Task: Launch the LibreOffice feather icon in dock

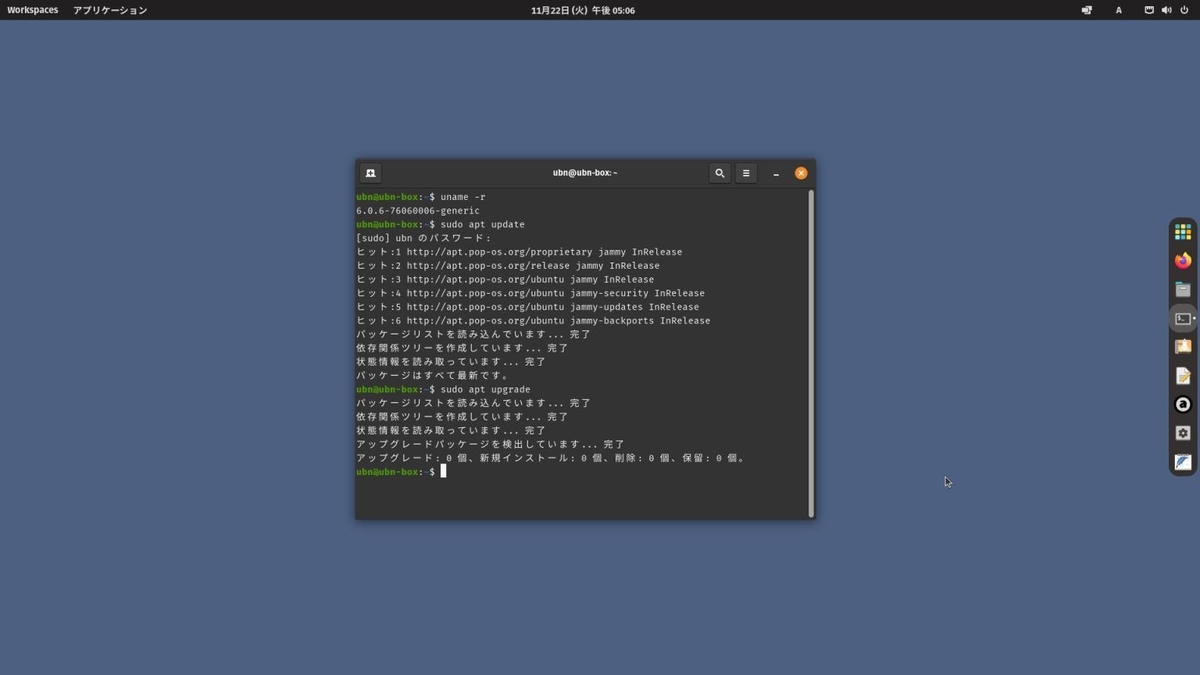Action: coord(1183,462)
